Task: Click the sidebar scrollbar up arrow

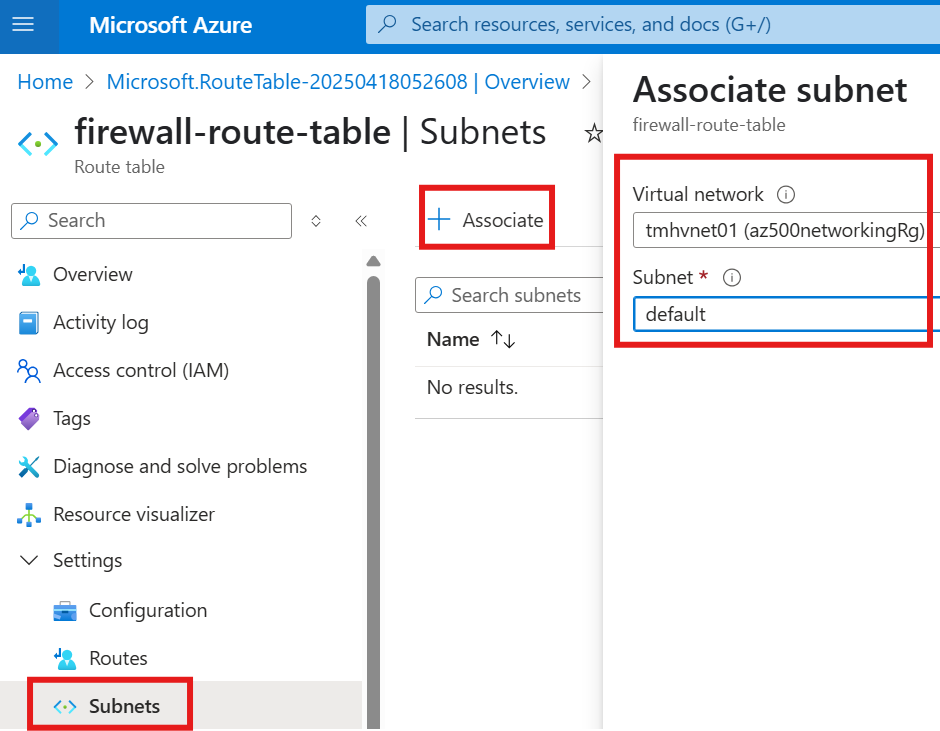Action: click(373, 261)
